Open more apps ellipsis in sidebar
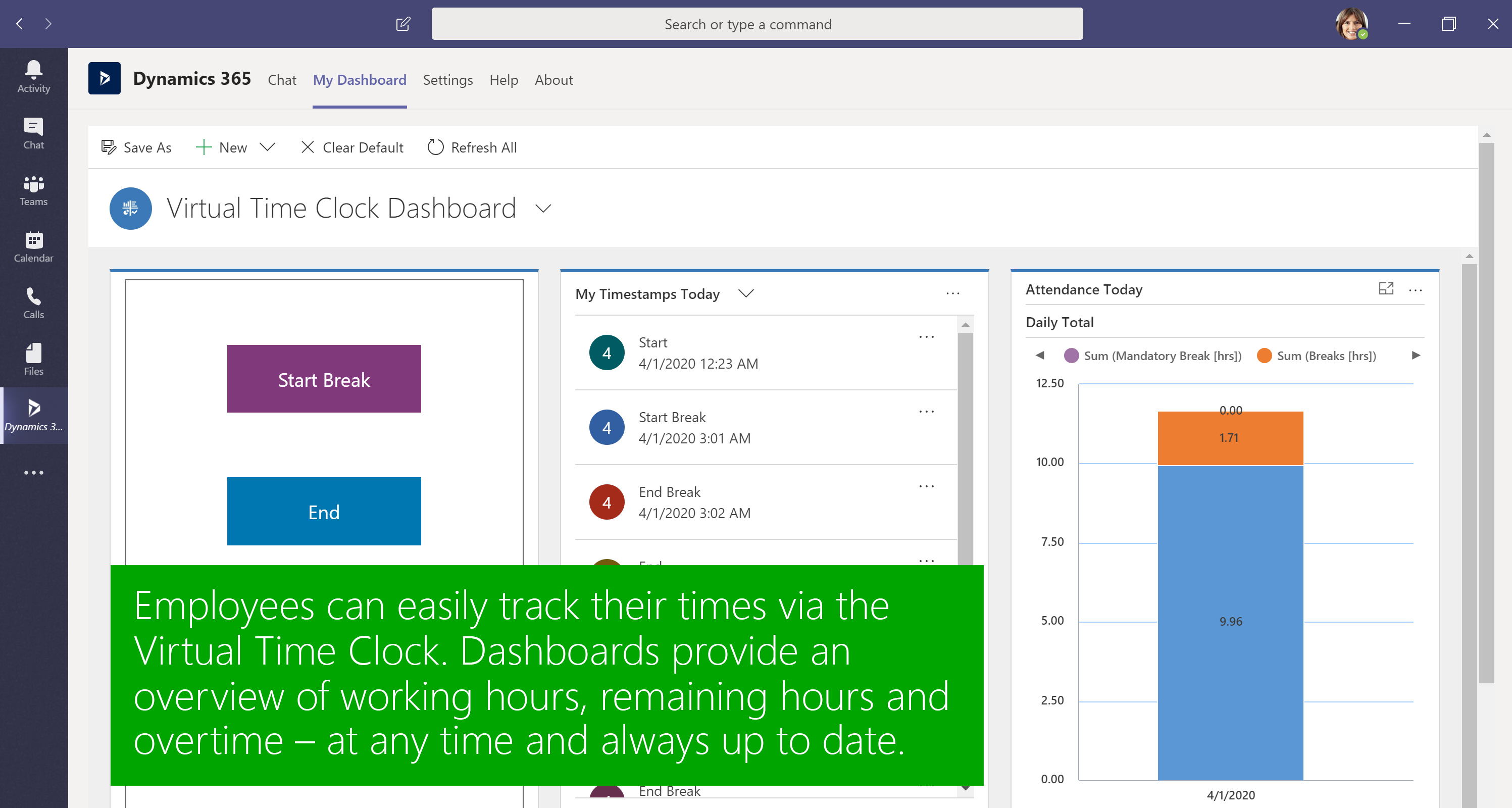Viewport: 1512px width, 808px height. (33, 472)
